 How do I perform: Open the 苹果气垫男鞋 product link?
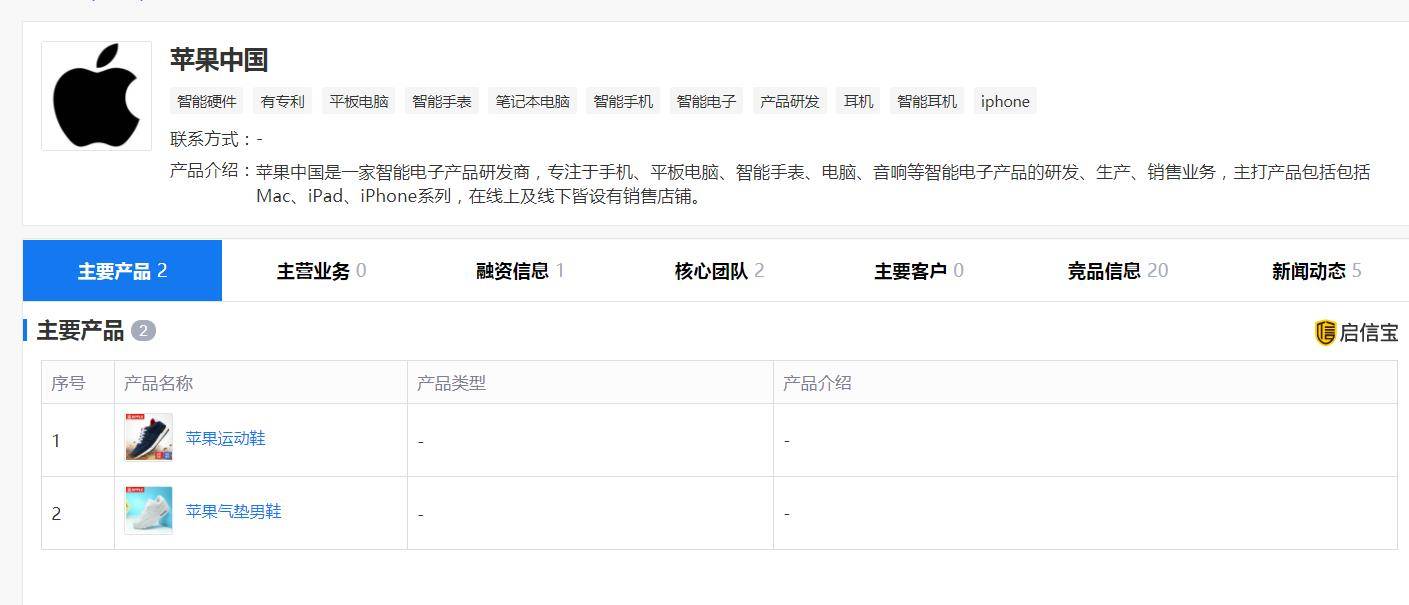(x=233, y=511)
